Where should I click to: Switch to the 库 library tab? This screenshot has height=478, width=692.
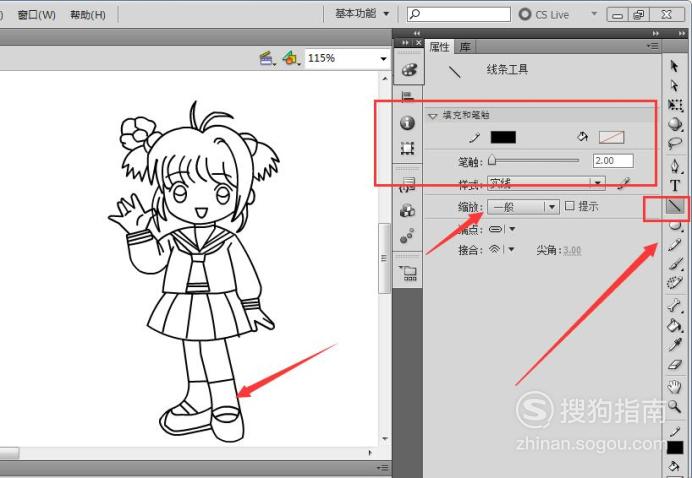(x=465, y=46)
